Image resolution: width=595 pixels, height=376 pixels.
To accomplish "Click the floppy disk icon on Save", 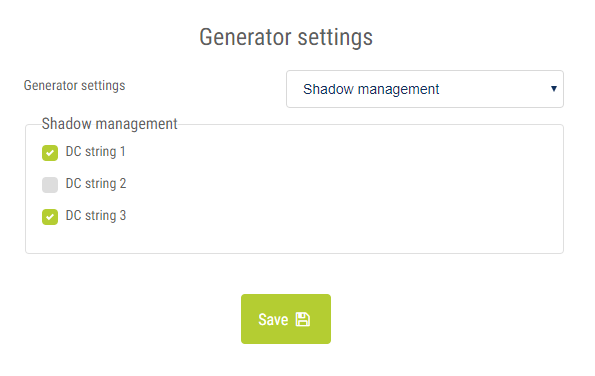I will (x=303, y=319).
